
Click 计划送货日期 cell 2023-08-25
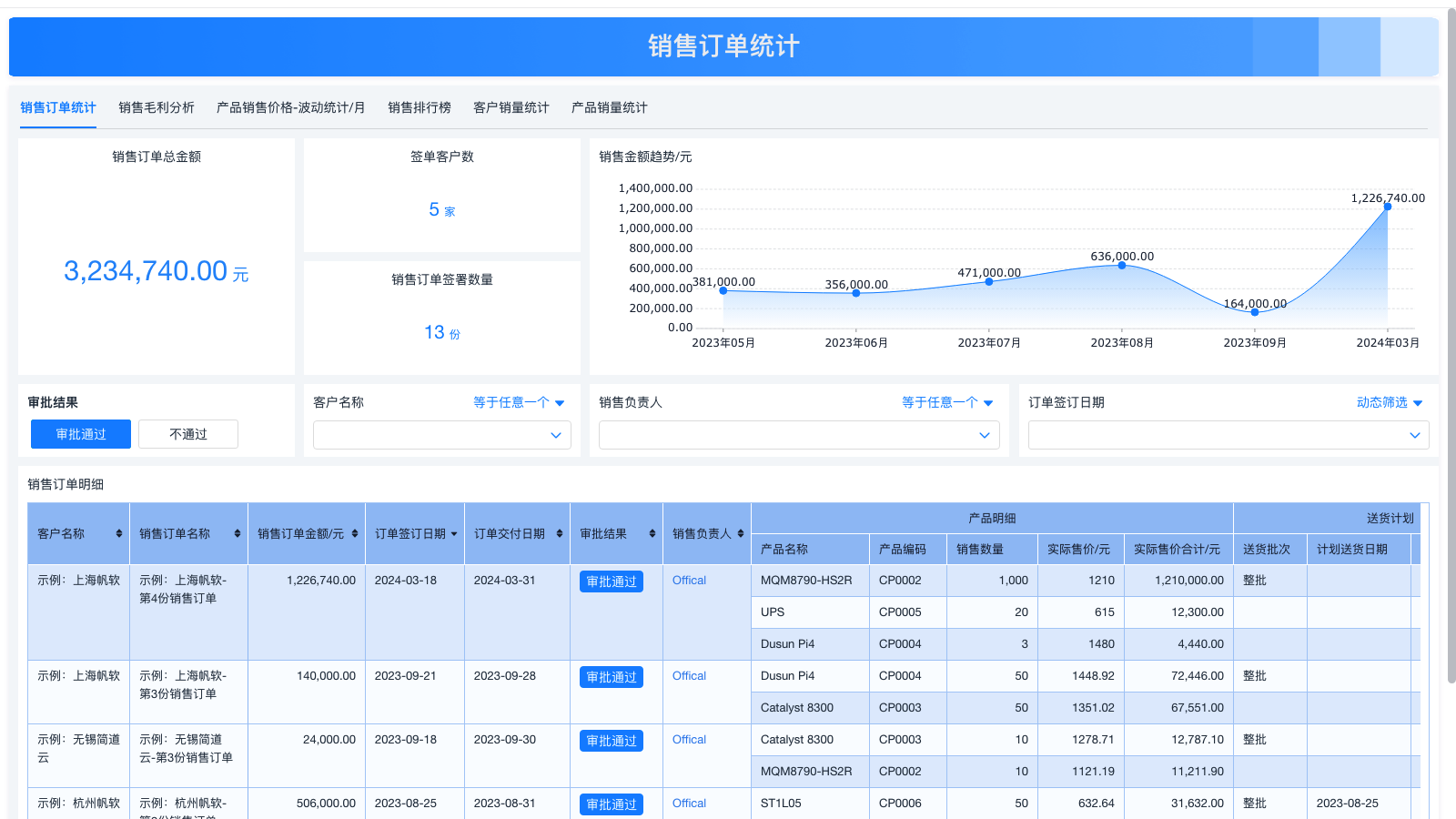click(1359, 804)
